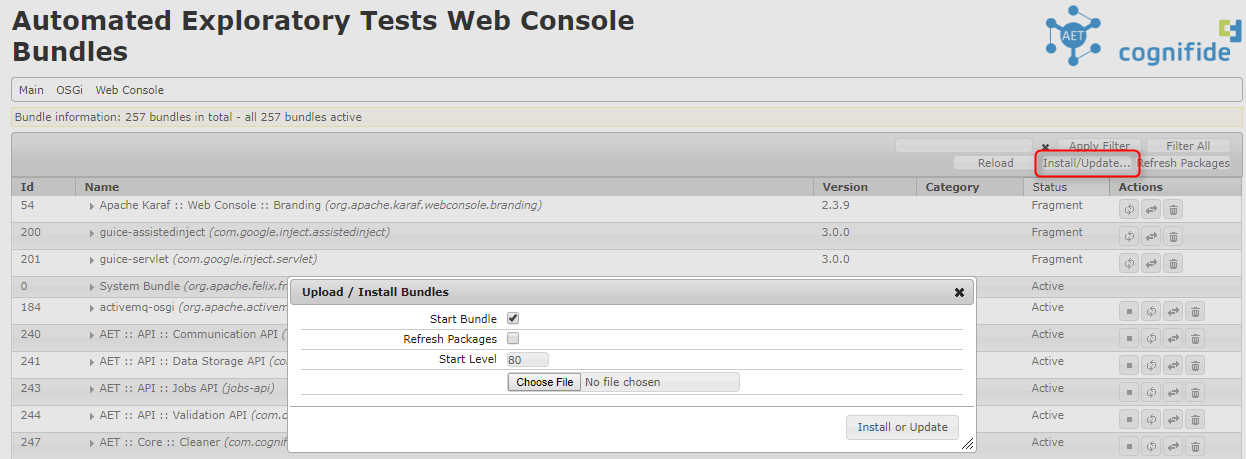Refresh the activemq-osgi bundle
This screenshot has height=459, width=1246.
[1151, 312]
